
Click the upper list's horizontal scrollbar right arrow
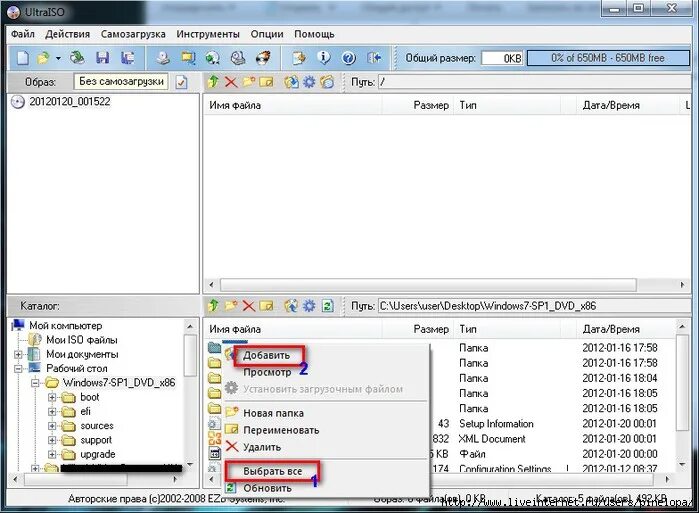tap(683, 285)
